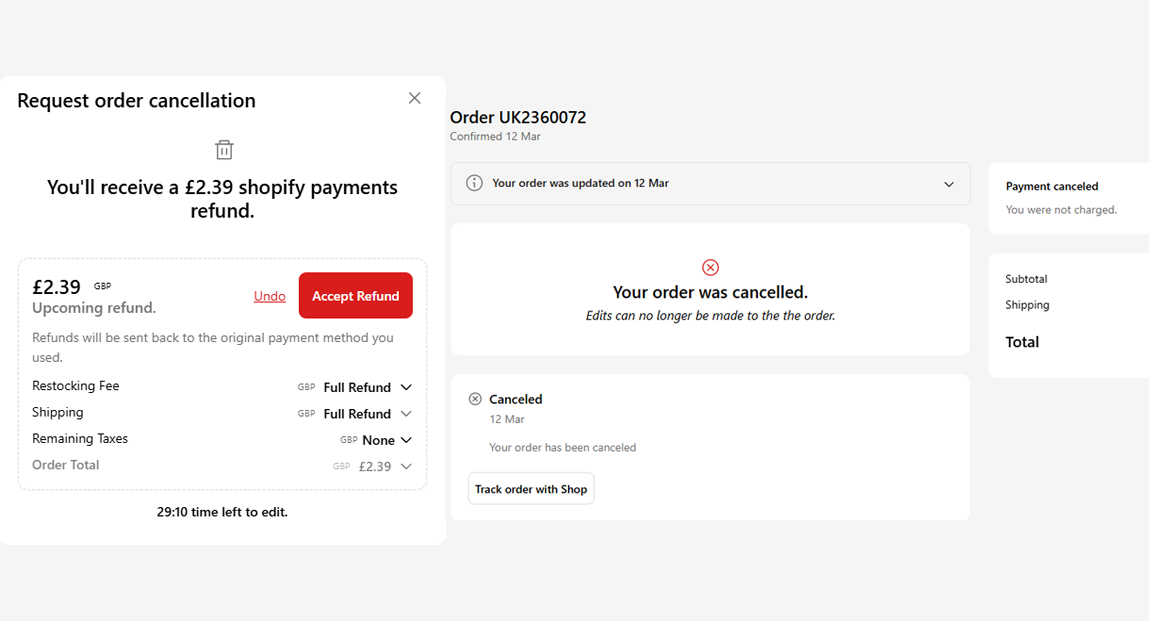The width and height of the screenshot is (1149, 621).
Task: Click the £2.39 upcoming refund amount
Action: [57, 287]
